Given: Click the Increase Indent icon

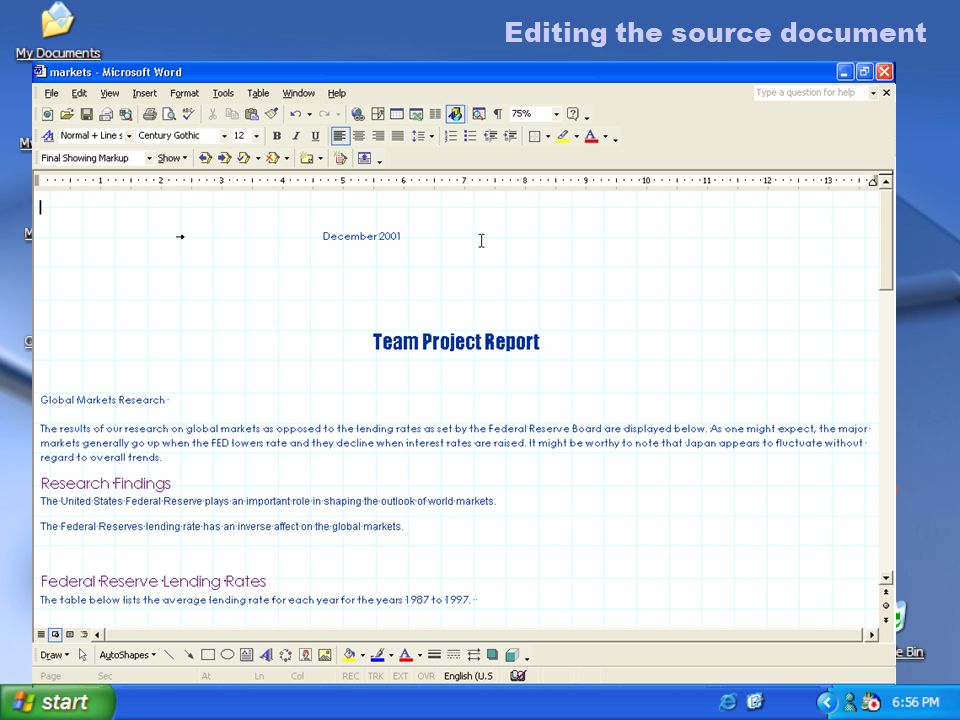Looking at the screenshot, I should 509,136.
